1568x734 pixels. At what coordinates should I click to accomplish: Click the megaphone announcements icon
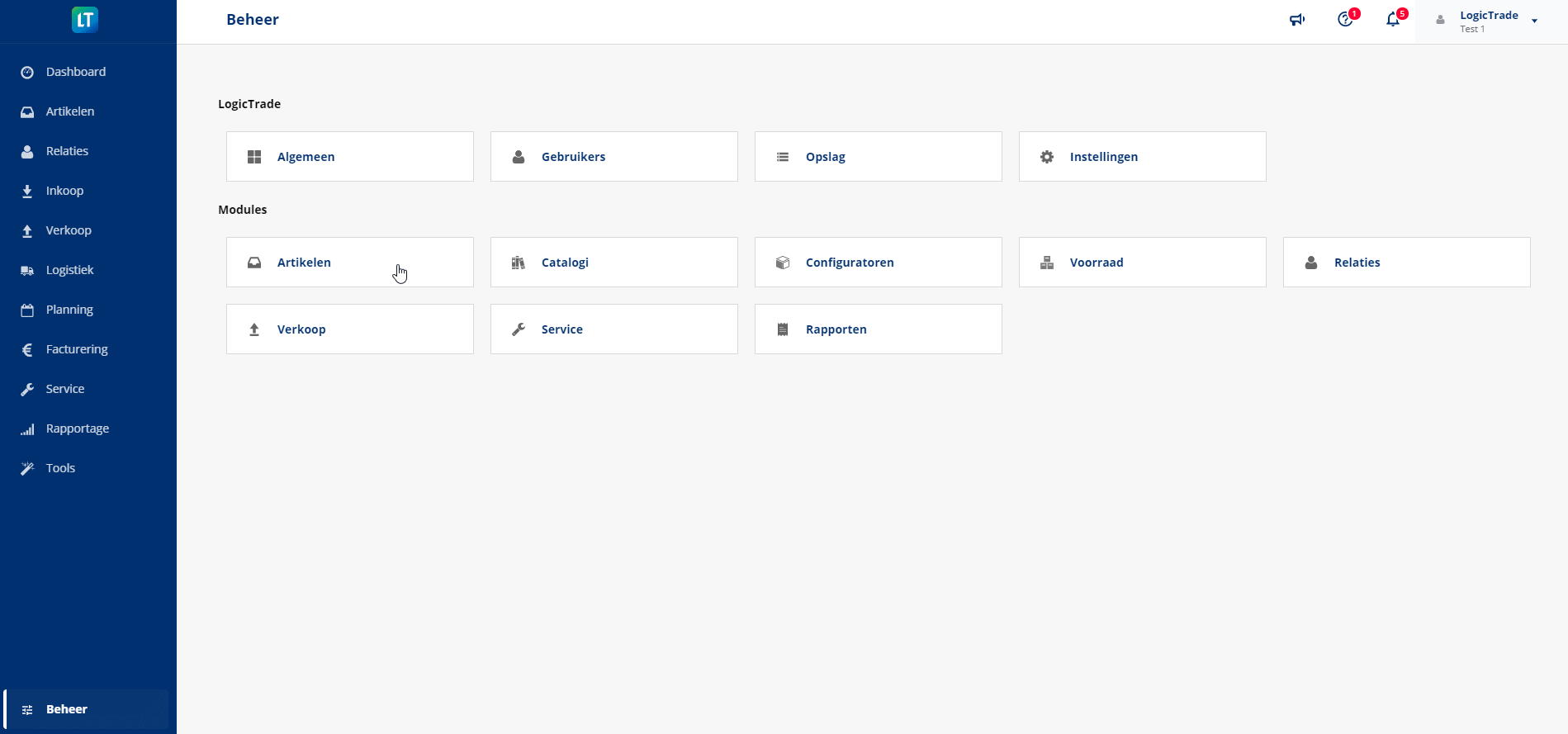point(1297,20)
